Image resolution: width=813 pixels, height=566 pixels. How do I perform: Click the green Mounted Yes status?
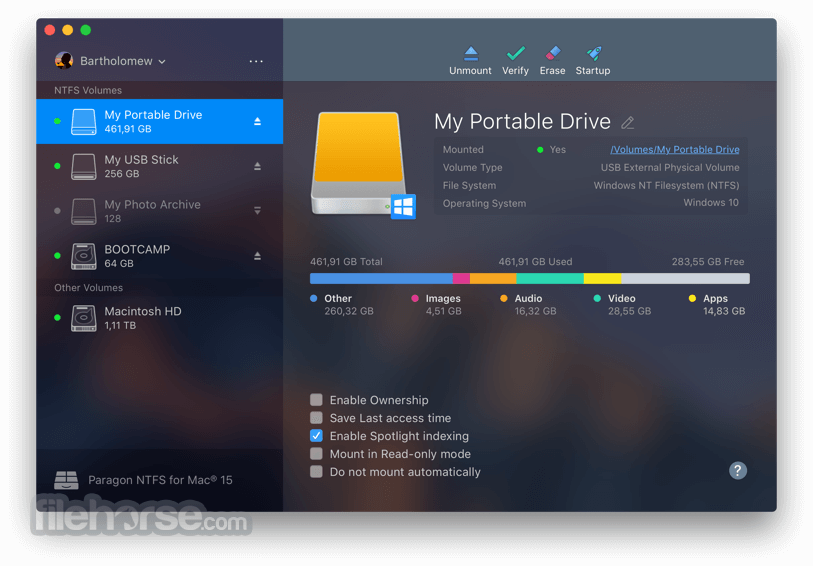coord(551,150)
